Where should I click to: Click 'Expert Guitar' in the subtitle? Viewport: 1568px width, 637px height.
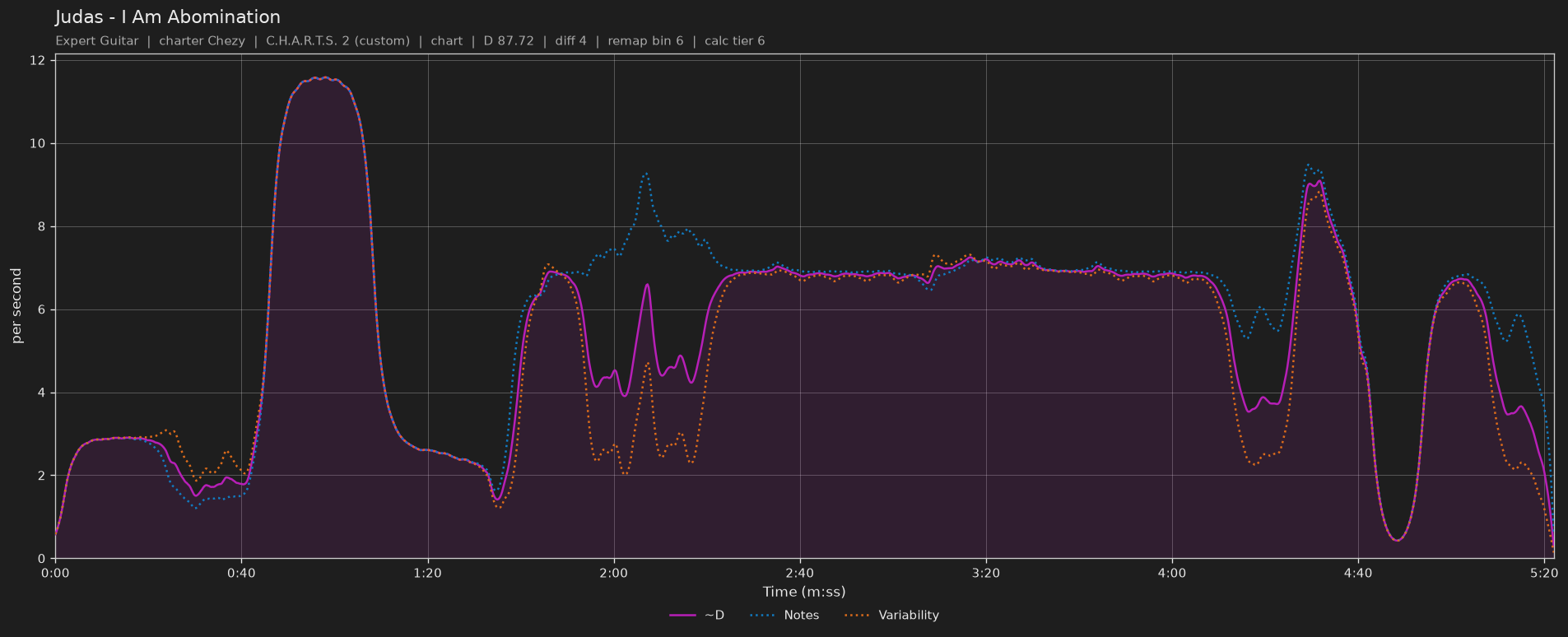97,41
